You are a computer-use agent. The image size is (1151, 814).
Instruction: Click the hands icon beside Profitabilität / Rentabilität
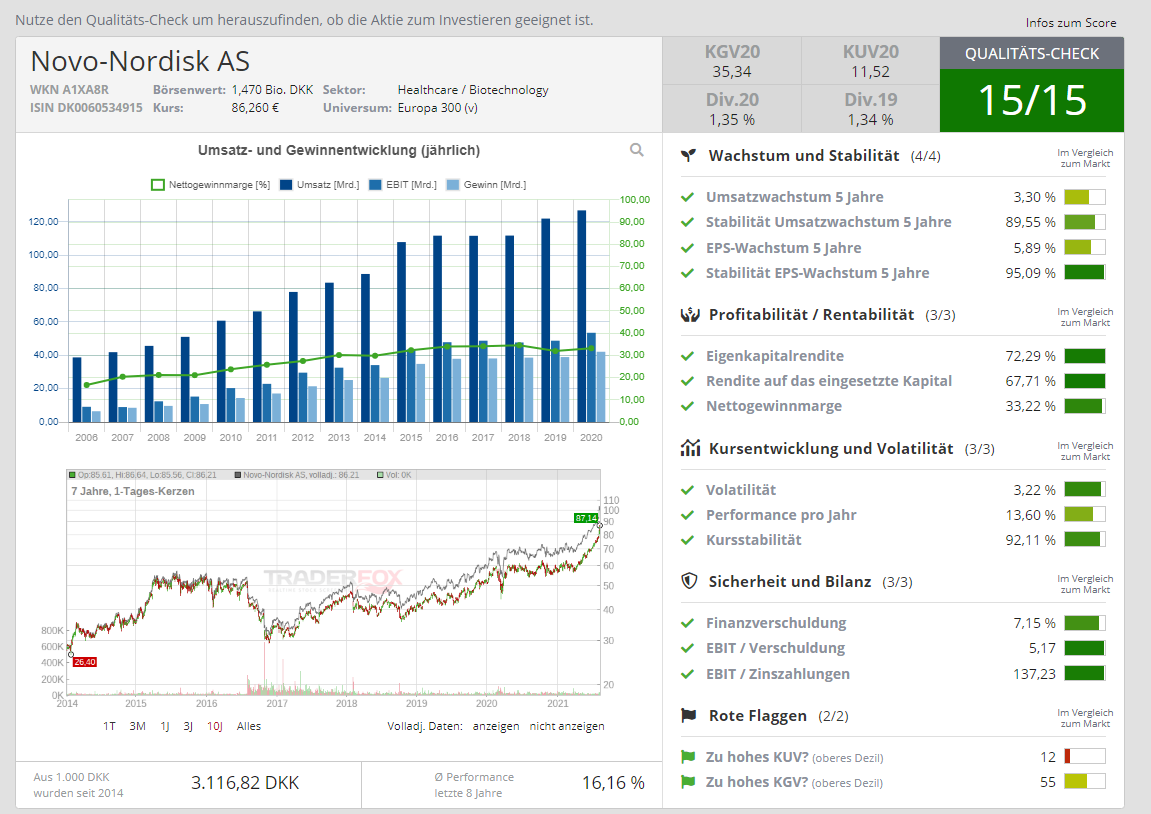coord(688,315)
